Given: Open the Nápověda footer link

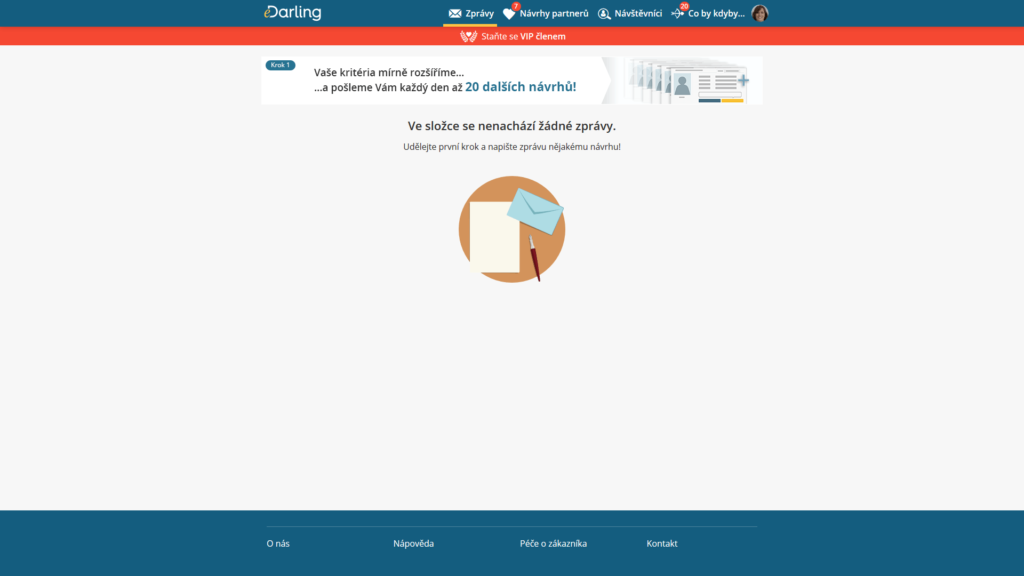Looking at the screenshot, I should pyautogui.click(x=413, y=543).
